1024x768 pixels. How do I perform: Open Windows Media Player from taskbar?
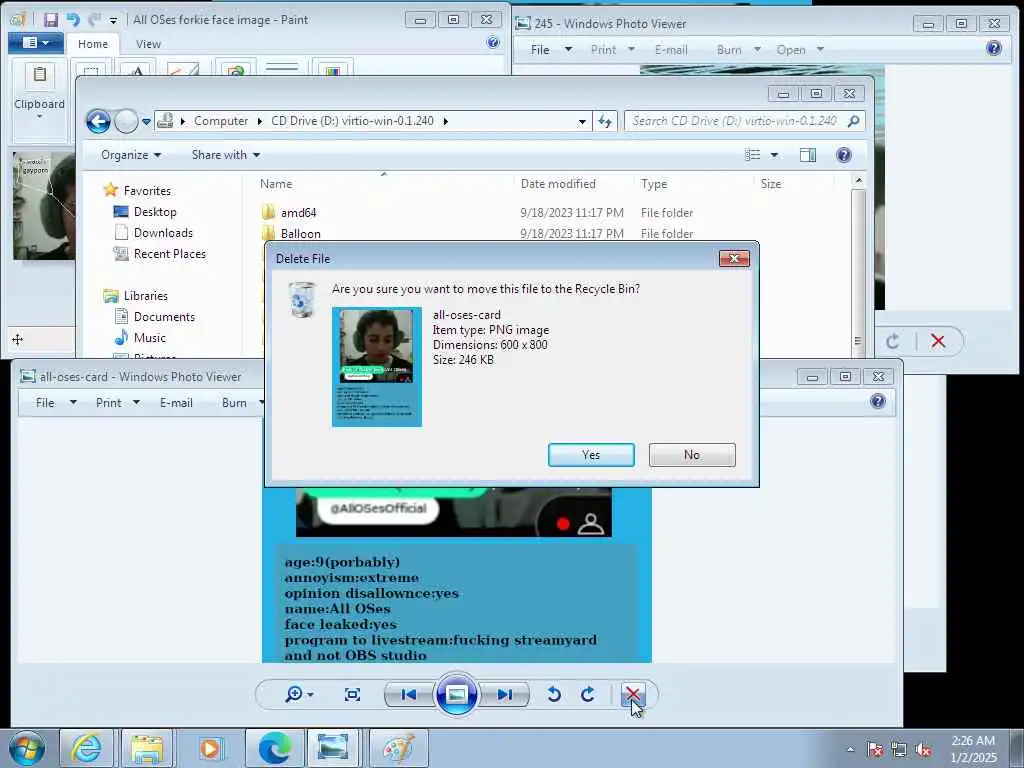[x=210, y=748]
